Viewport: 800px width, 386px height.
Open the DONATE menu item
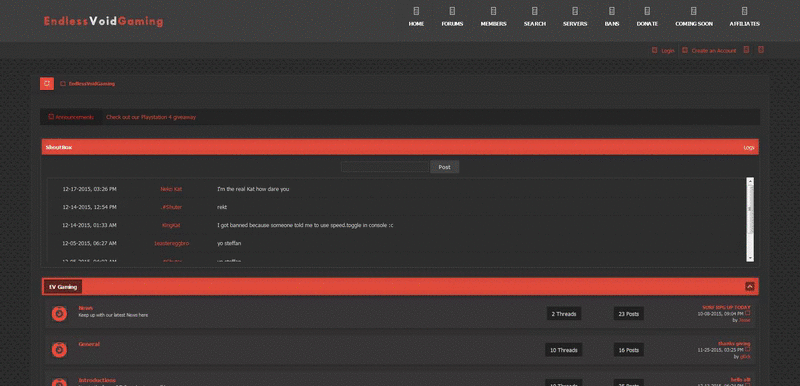click(x=647, y=24)
